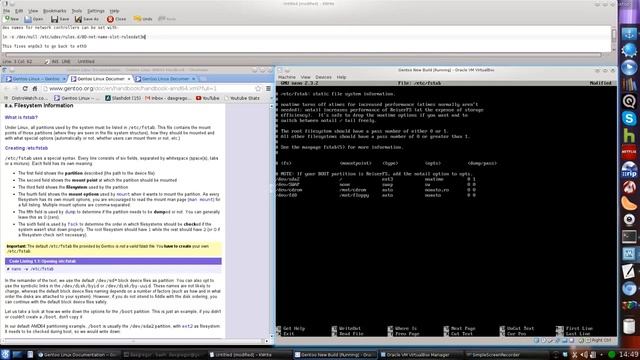Click the white cylinder icon at dock bottom
This screenshot has width=640, height=360.
tap(629, 326)
